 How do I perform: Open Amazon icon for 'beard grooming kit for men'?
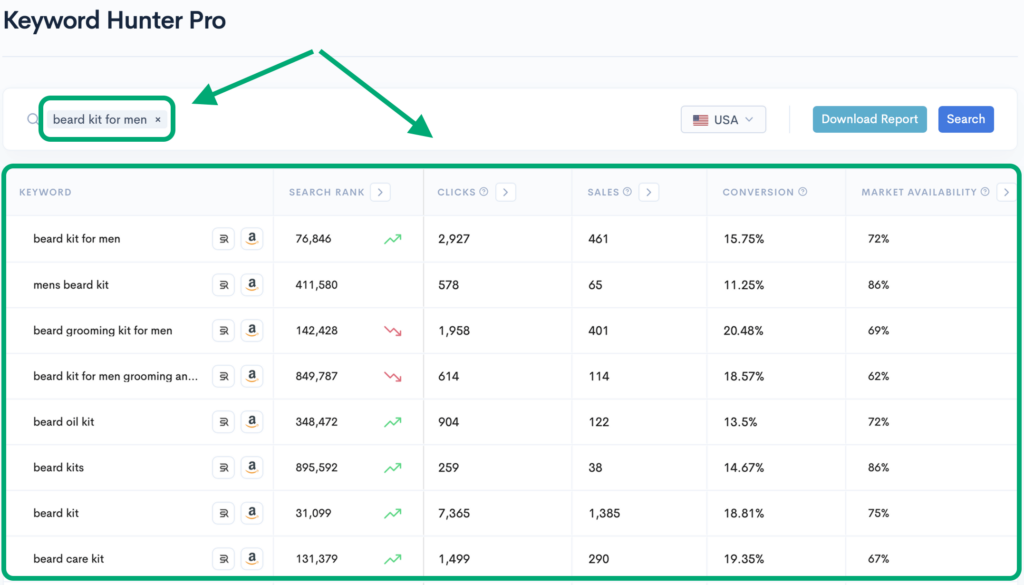252,331
